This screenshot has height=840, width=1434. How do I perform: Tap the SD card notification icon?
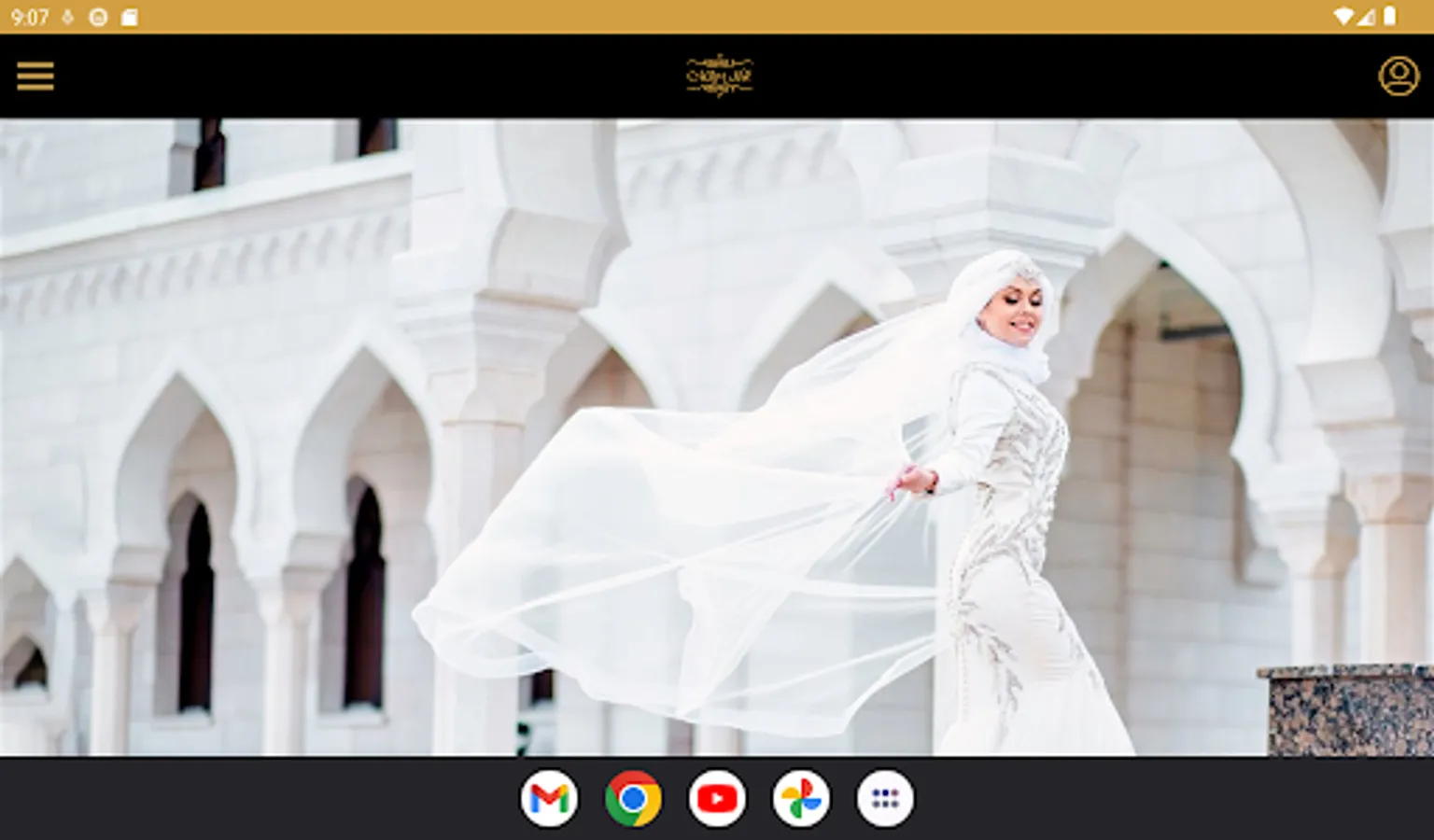point(129,17)
